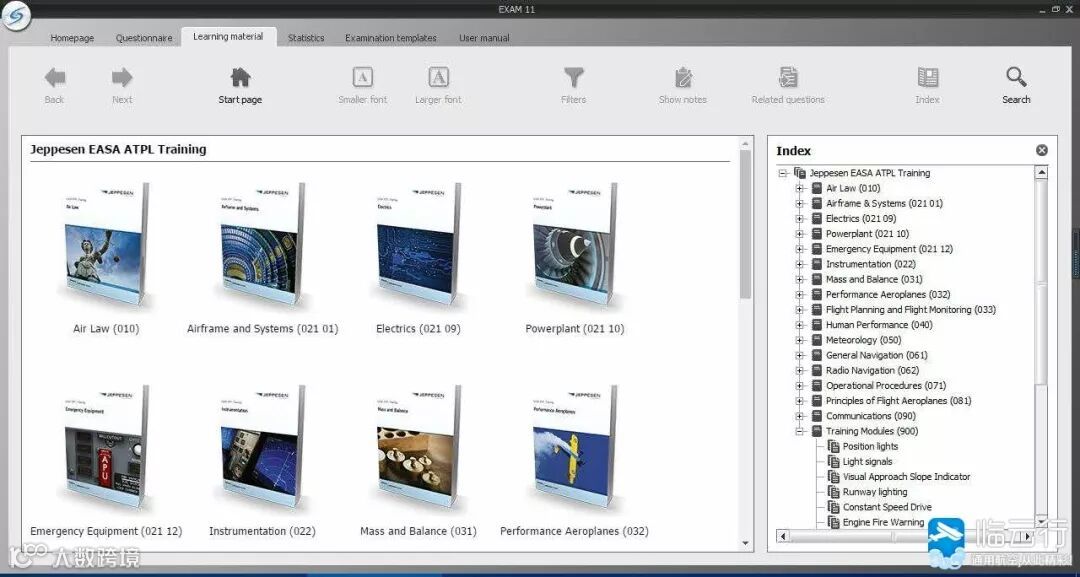Select Visual Approach Slope Indicator in the tree
Screen dimensions: 1080x577
click(x=906, y=476)
